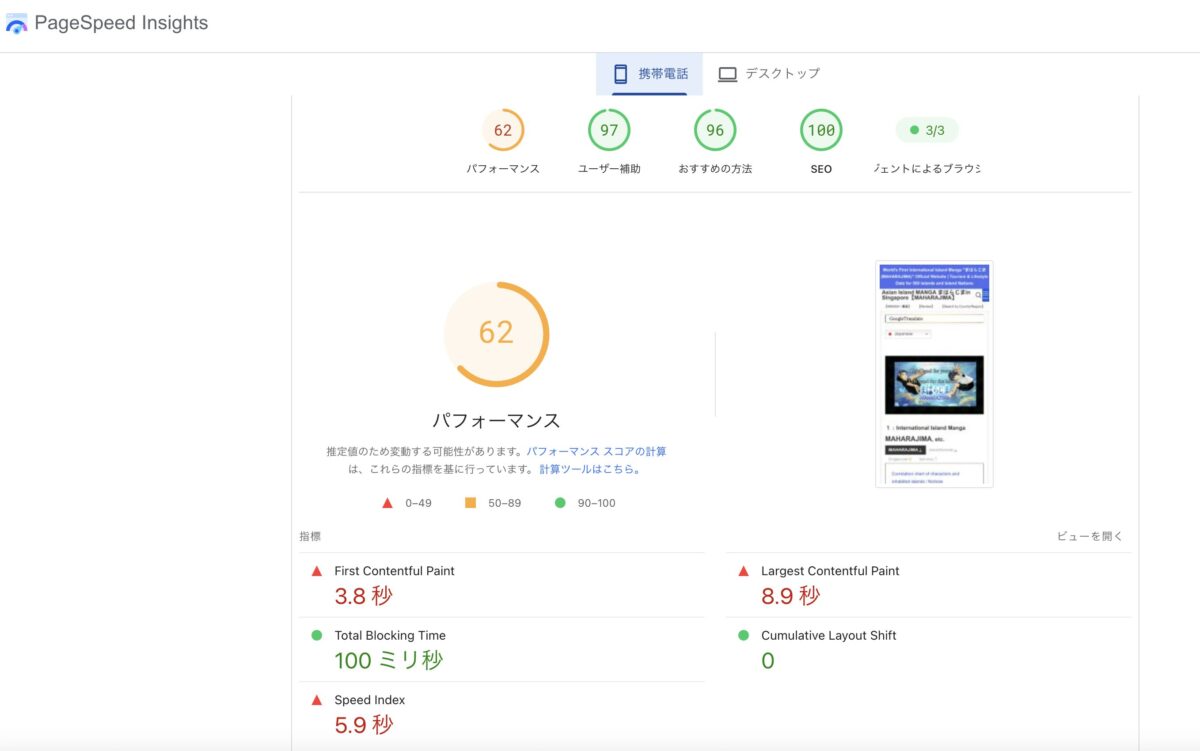Click the PageSpeed Insights logo icon
1200x751 pixels.
pos(17,23)
